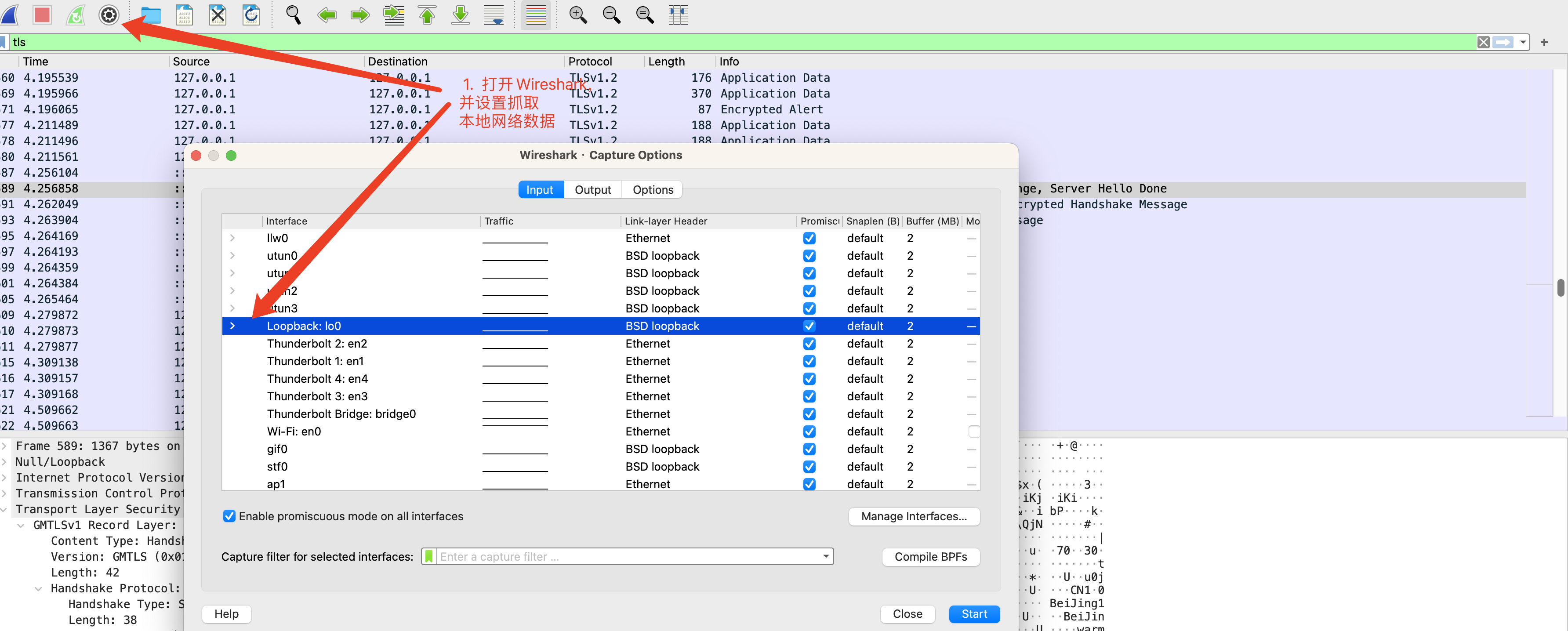
Task: Toggle monitor mode checkbox for Wi-Fi: en0
Action: [x=974, y=432]
